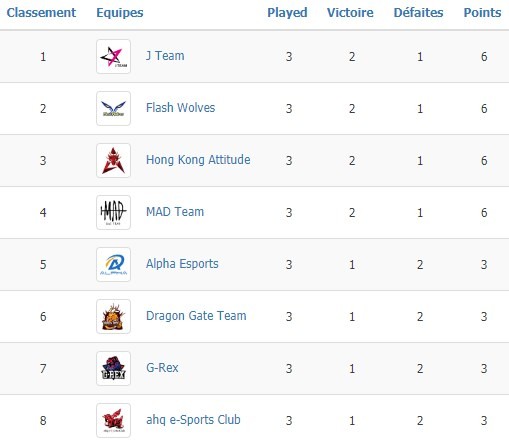Open the J Team link
Image resolution: width=509 pixels, height=442 pixels.
(165, 56)
